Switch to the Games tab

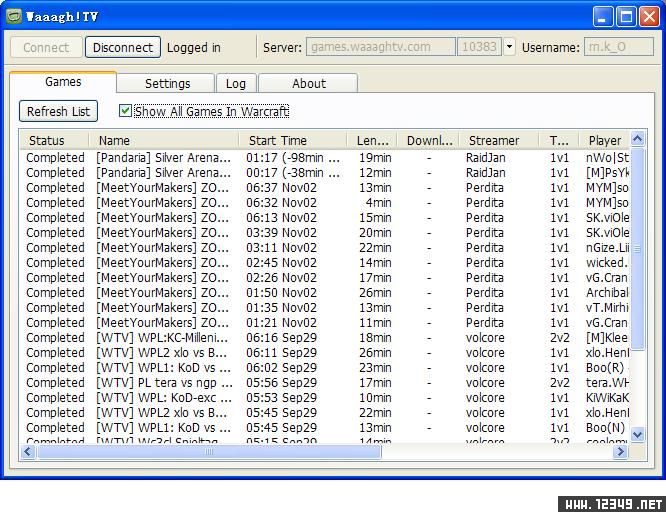point(63,82)
